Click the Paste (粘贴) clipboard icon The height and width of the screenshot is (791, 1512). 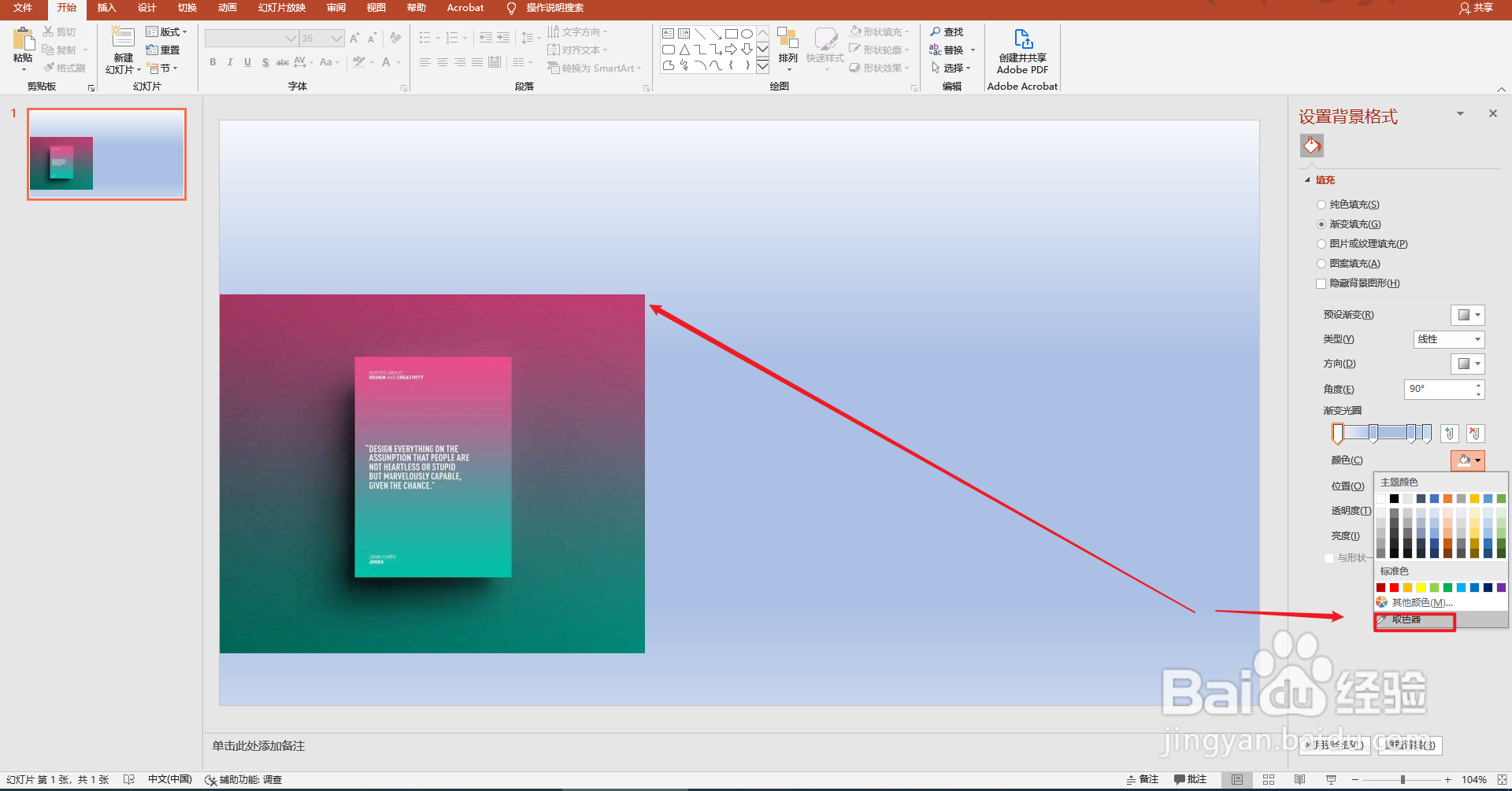click(x=24, y=39)
